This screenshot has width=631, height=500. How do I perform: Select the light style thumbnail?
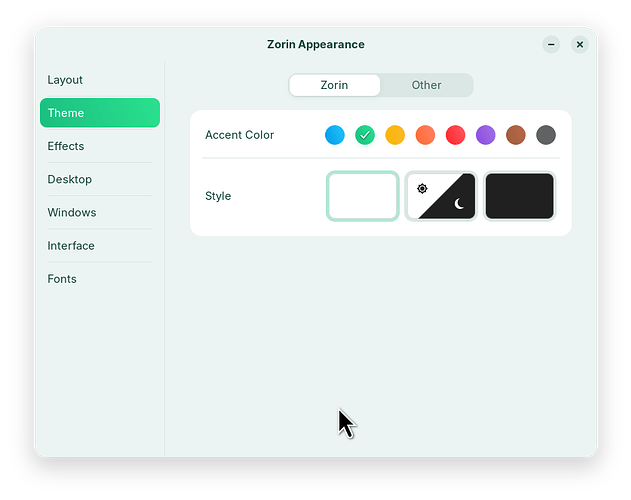click(x=363, y=196)
